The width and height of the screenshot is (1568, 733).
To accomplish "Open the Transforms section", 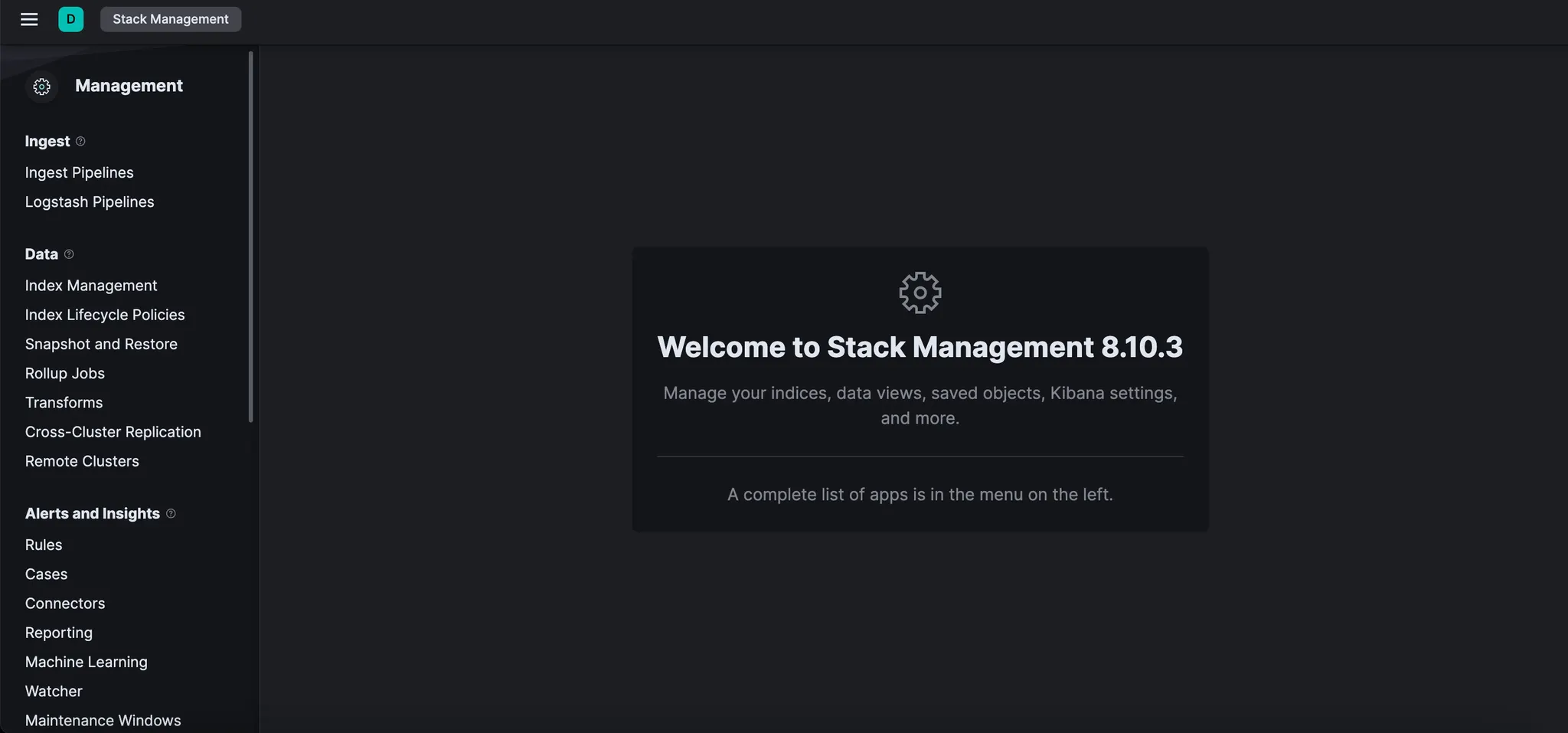I will point(64,403).
